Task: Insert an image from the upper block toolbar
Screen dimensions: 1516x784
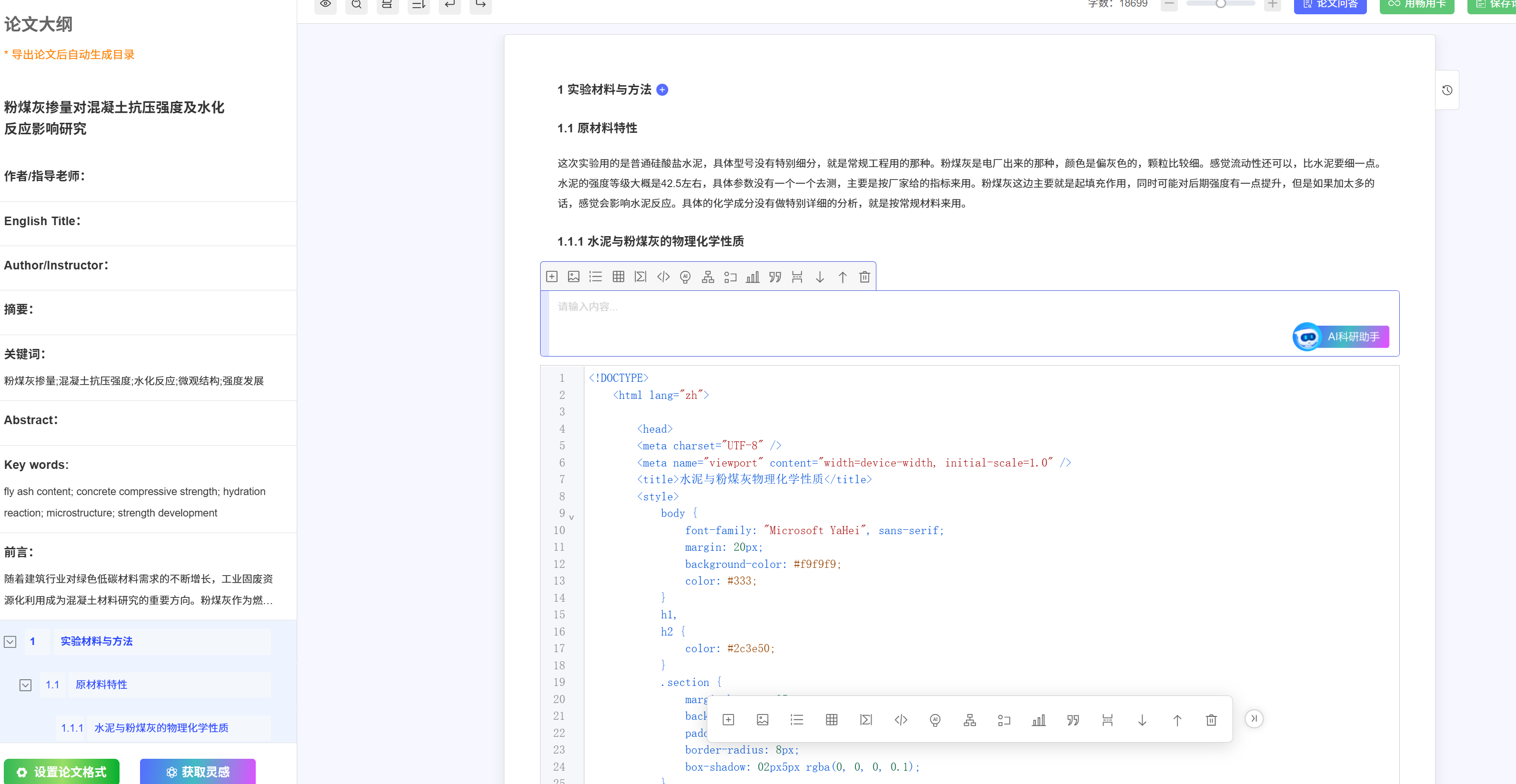Action: click(573, 277)
